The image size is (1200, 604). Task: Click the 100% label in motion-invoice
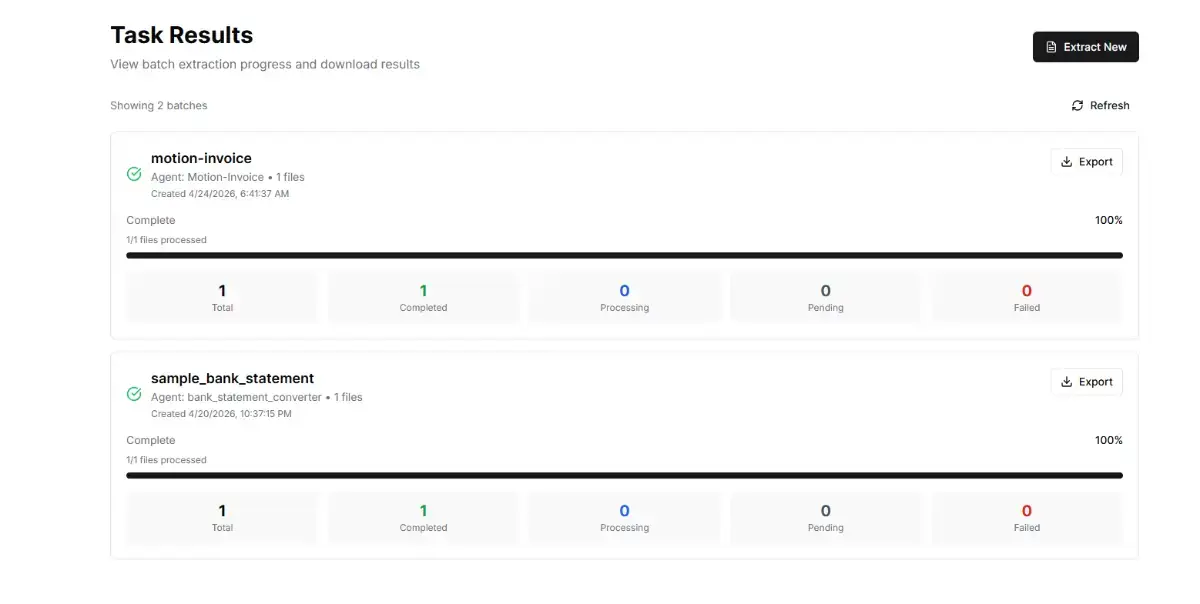pyautogui.click(x=1109, y=220)
